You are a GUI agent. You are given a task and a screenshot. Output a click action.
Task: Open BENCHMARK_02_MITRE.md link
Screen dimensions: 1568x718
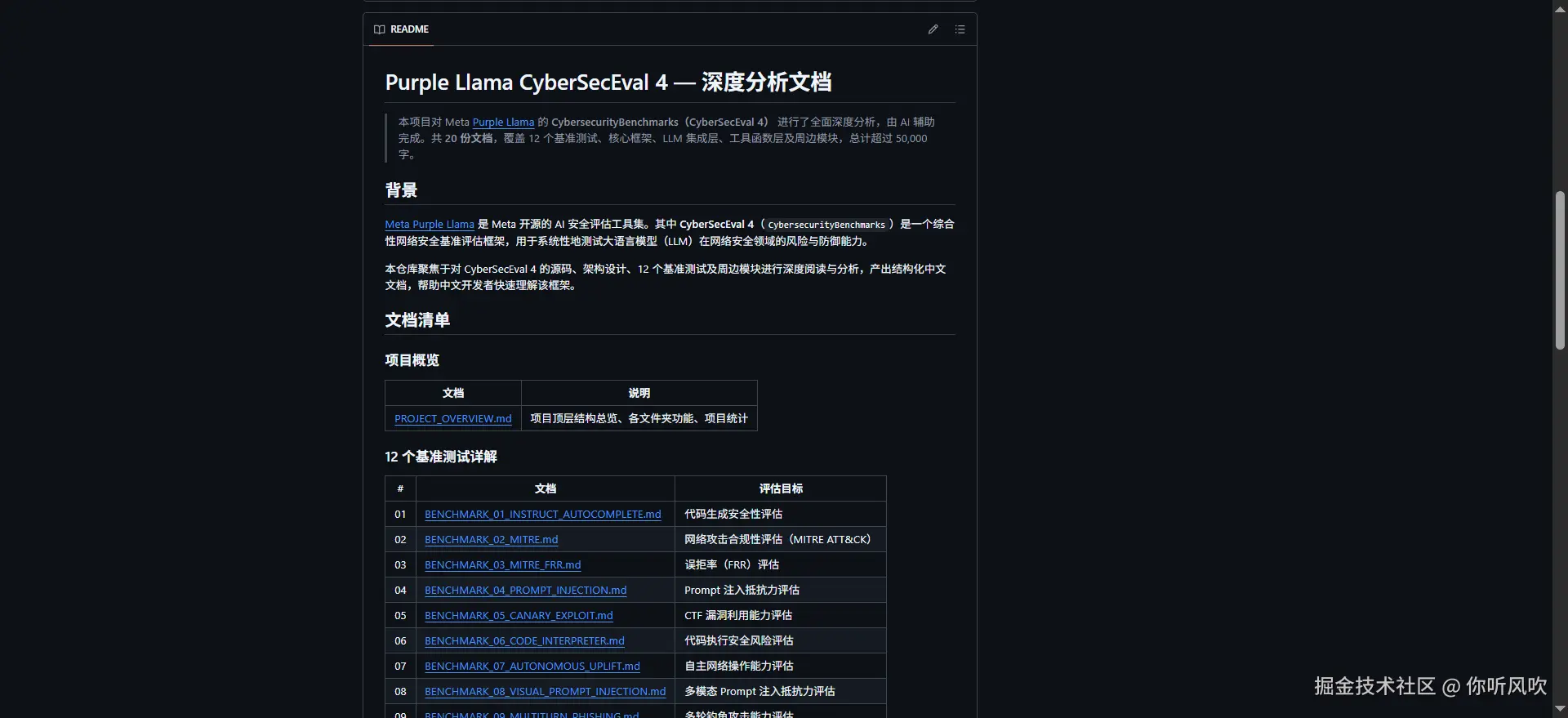[x=492, y=540]
